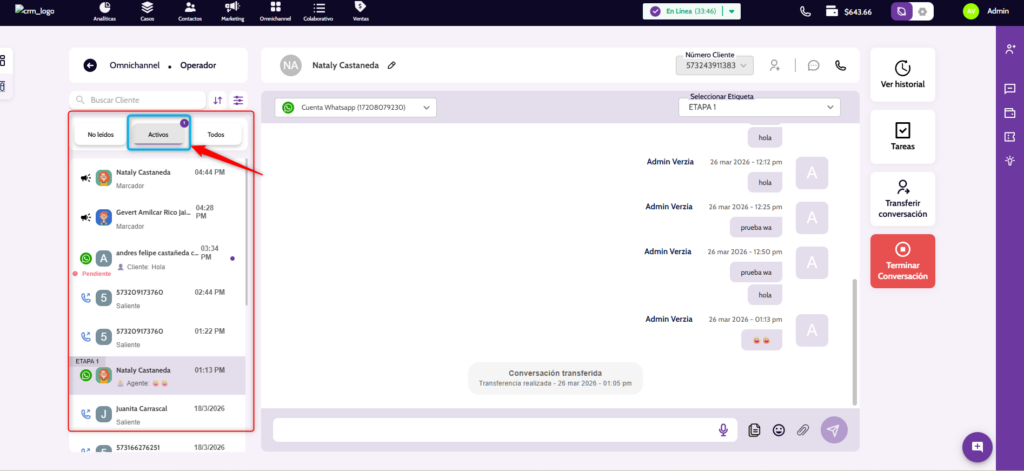Edit contact name with pencil icon

click(x=392, y=65)
